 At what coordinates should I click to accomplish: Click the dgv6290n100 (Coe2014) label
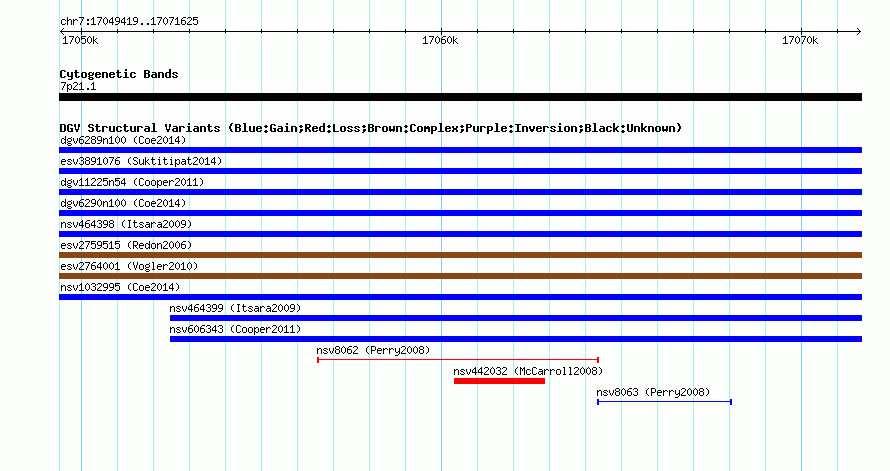(123, 203)
